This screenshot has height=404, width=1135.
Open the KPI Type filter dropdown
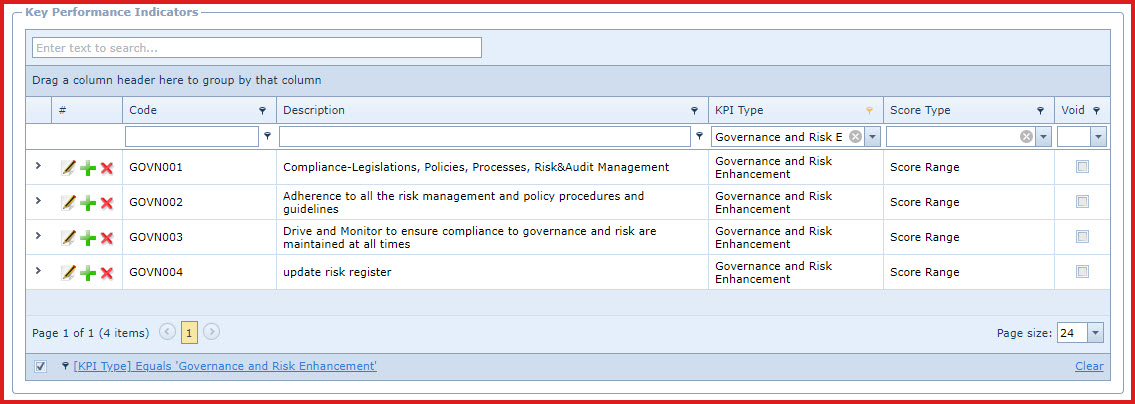coord(872,137)
